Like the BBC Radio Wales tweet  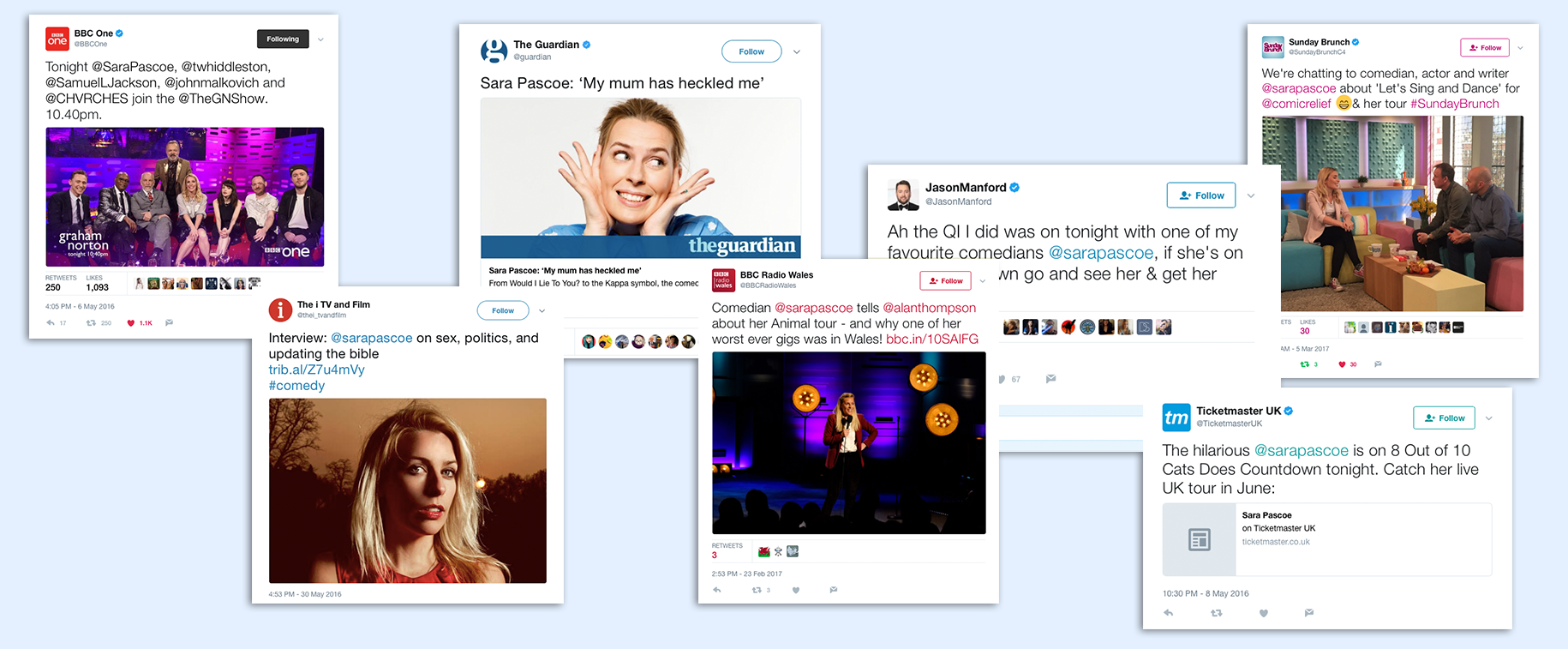click(x=796, y=590)
